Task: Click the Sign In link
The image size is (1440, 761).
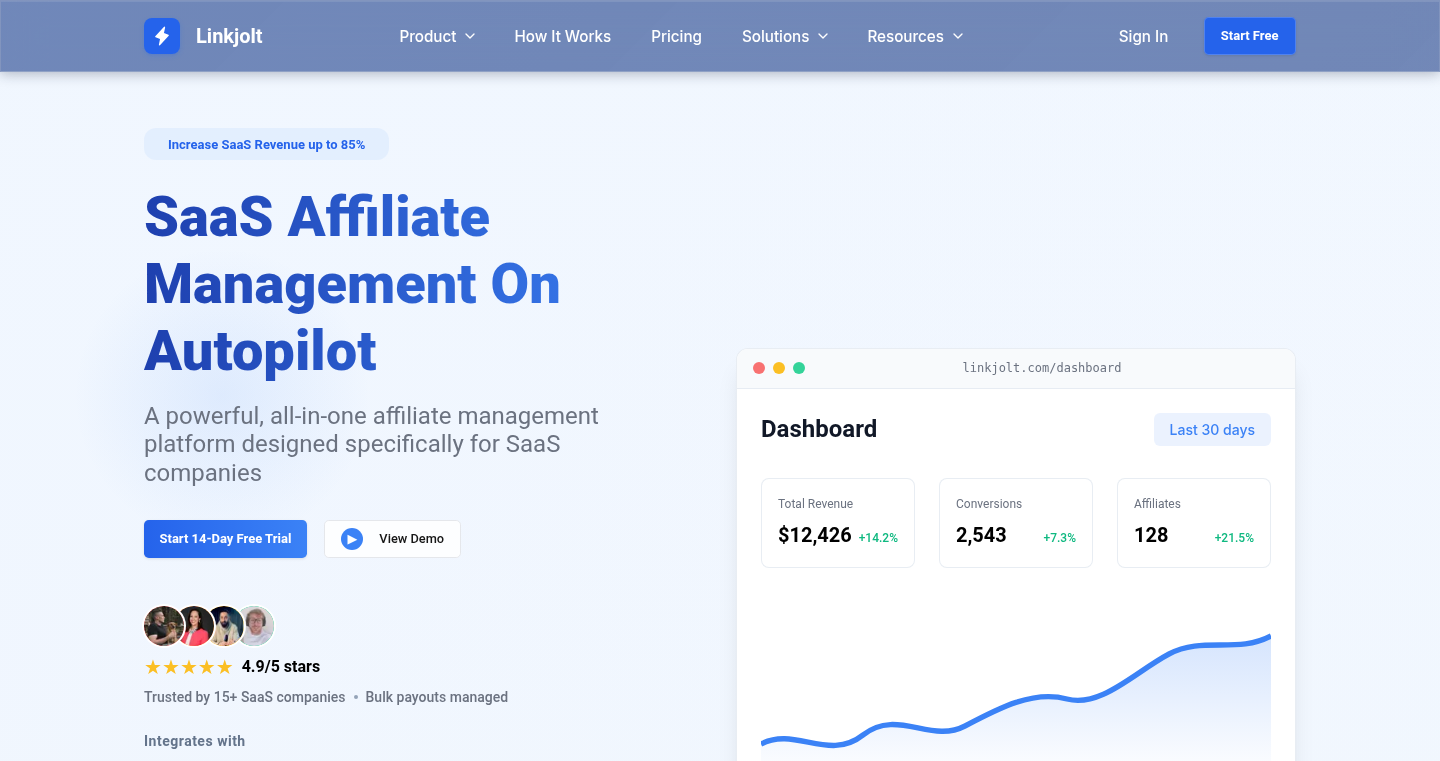Action: (1143, 36)
